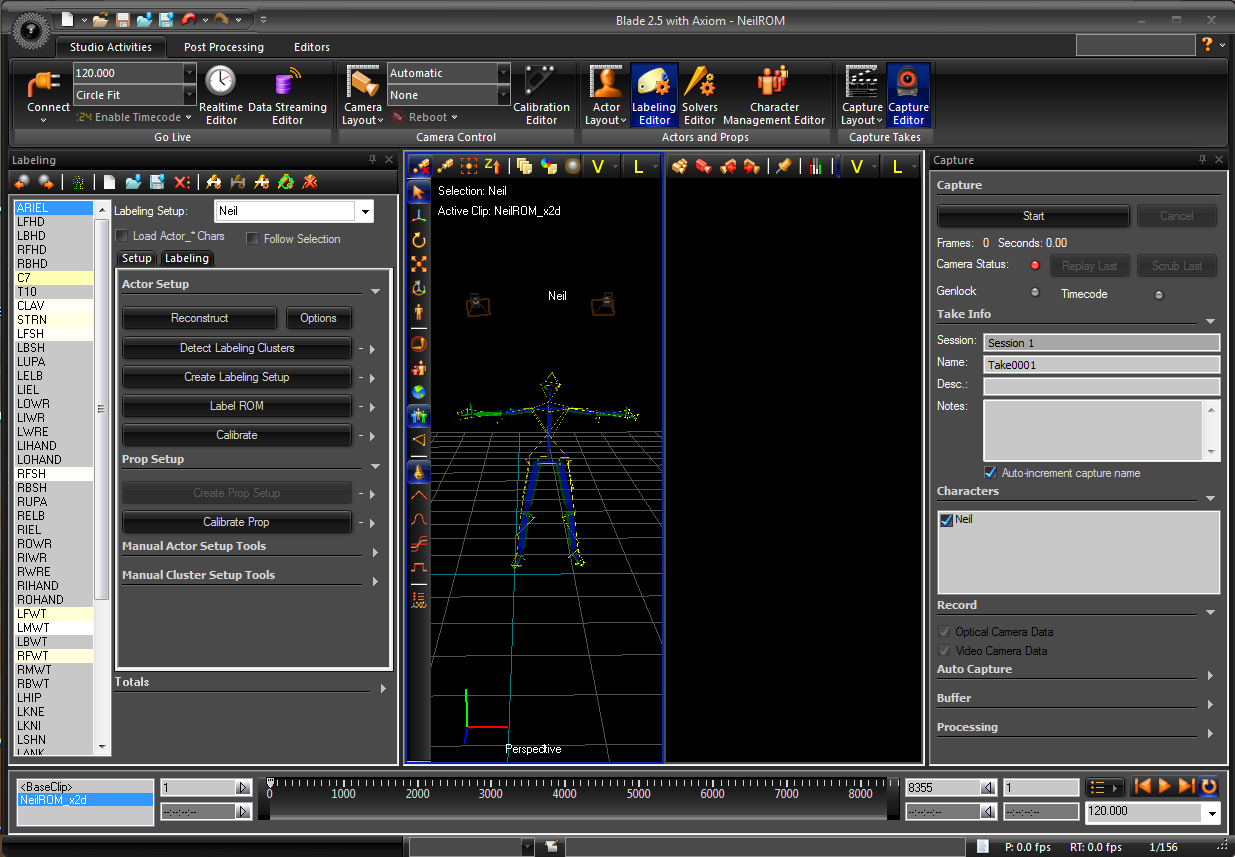Uncheck Auto-increment capture name
Image resolution: width=1235 pixels, height=857 pixels.
pos(990,473)
